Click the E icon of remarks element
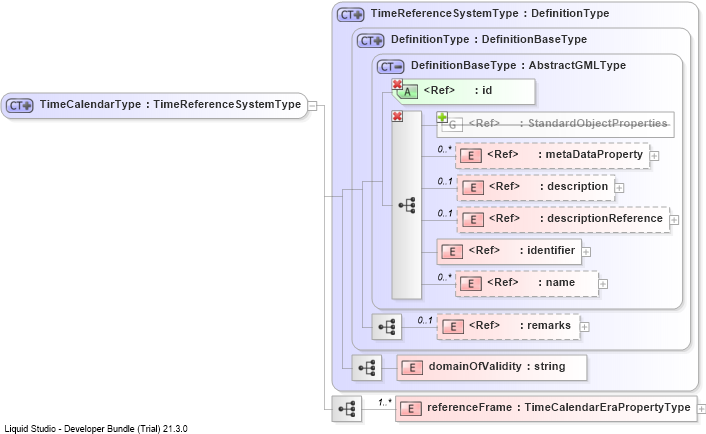The image size is (706, 434). pos(453,327)
